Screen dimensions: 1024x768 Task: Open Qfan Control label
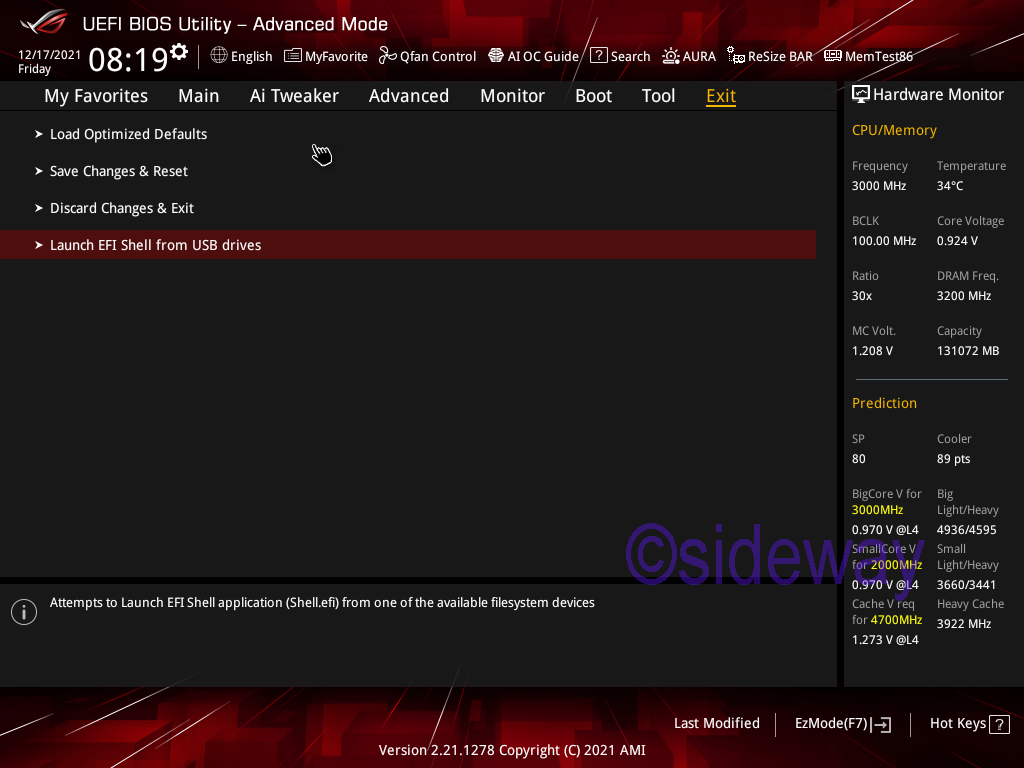(438, 57)
